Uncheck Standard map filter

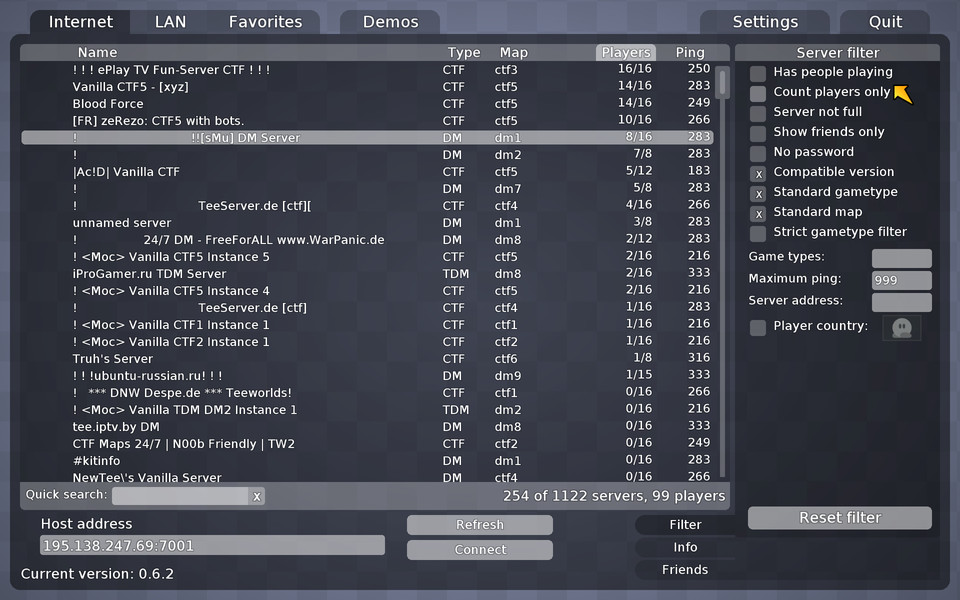coord(758,214)
